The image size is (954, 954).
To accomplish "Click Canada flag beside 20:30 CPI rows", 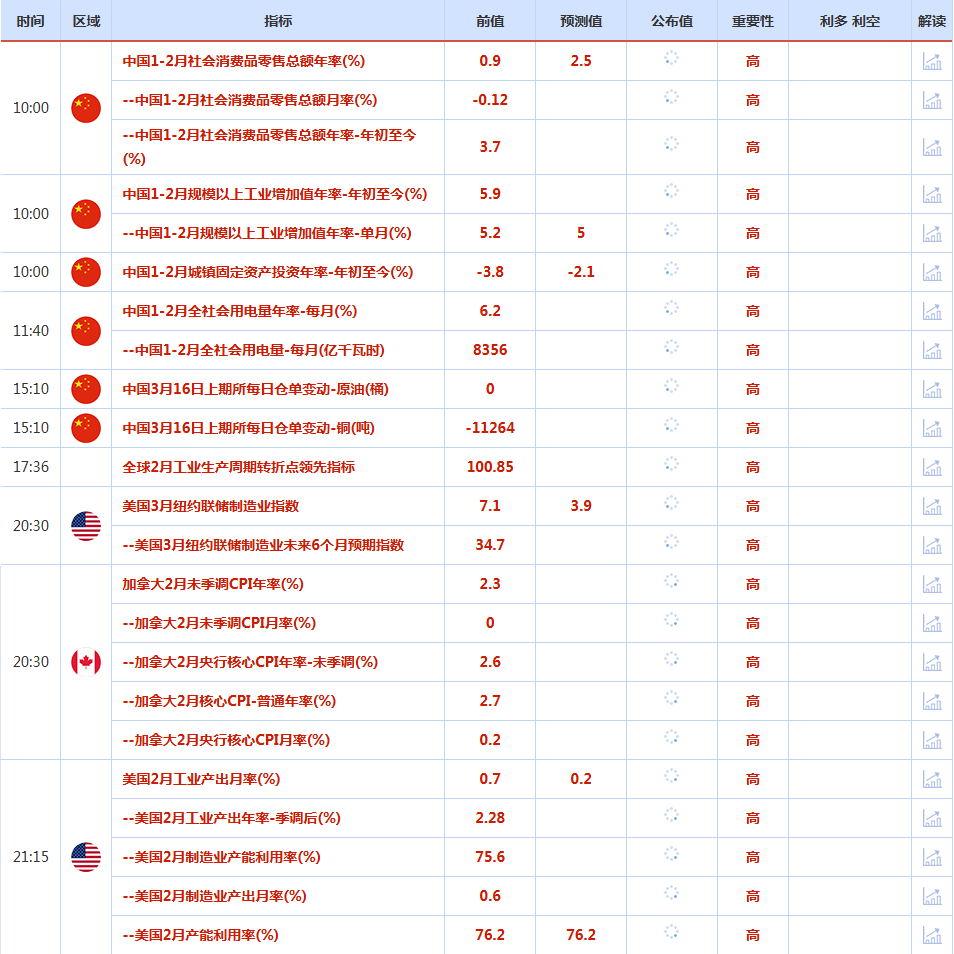I will coord(86,662).
